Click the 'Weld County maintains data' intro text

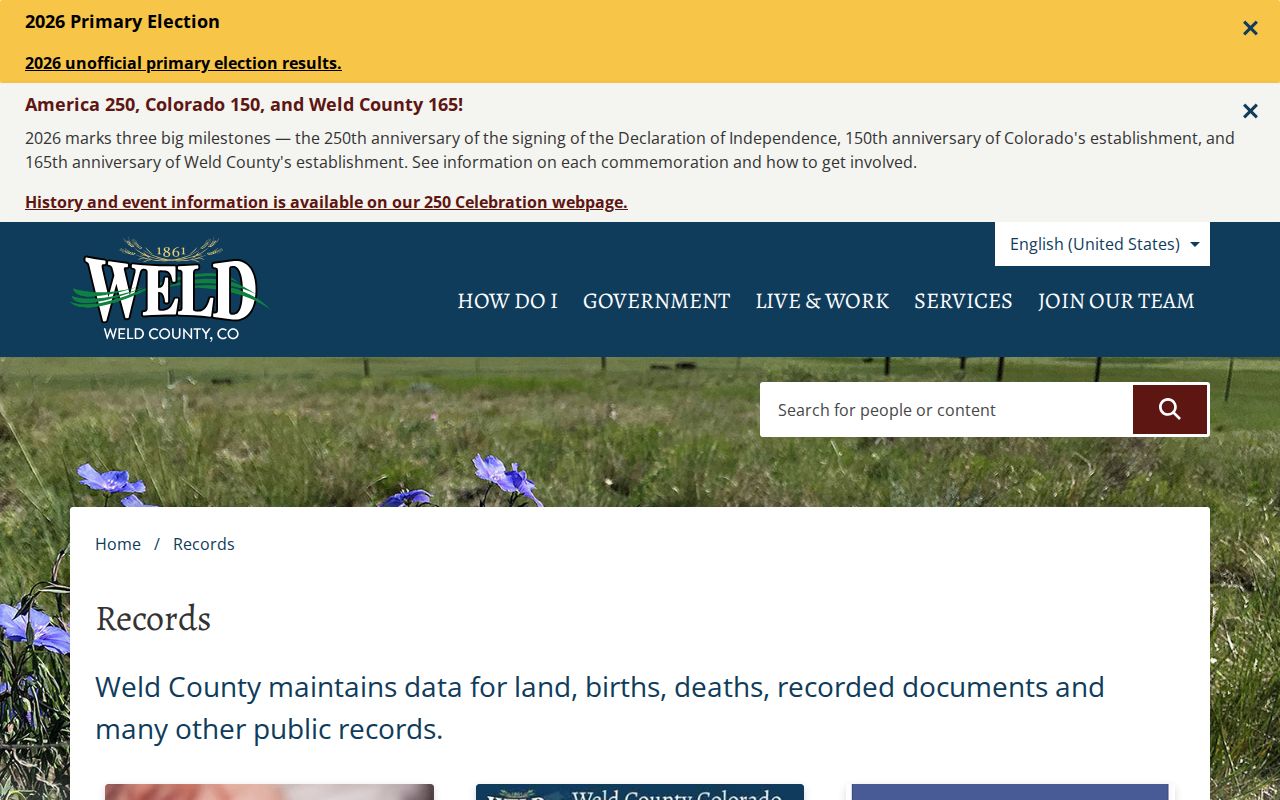click(600, 708)
